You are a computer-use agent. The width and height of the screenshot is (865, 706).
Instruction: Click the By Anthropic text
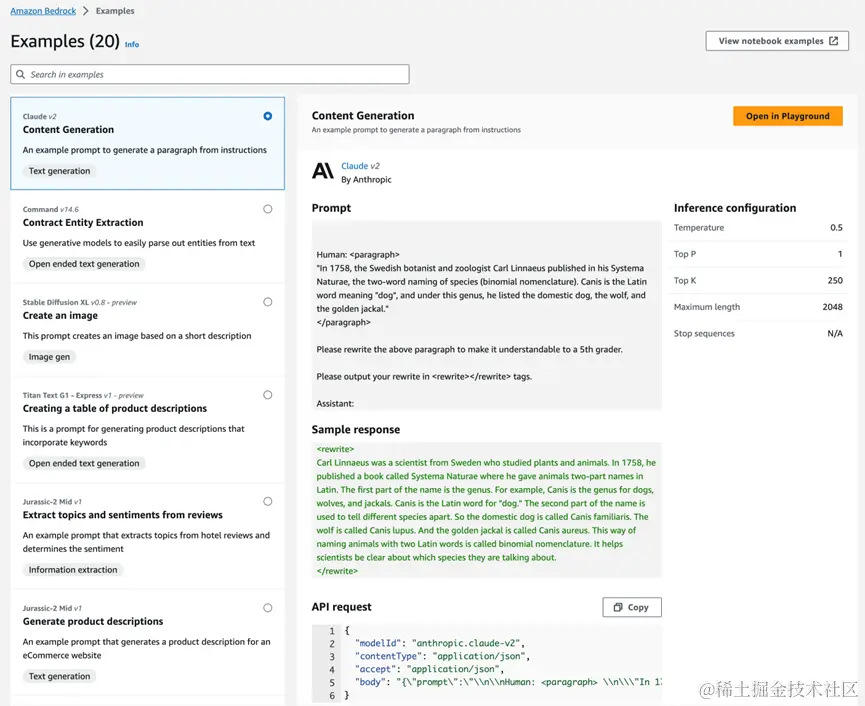point(366,179)
